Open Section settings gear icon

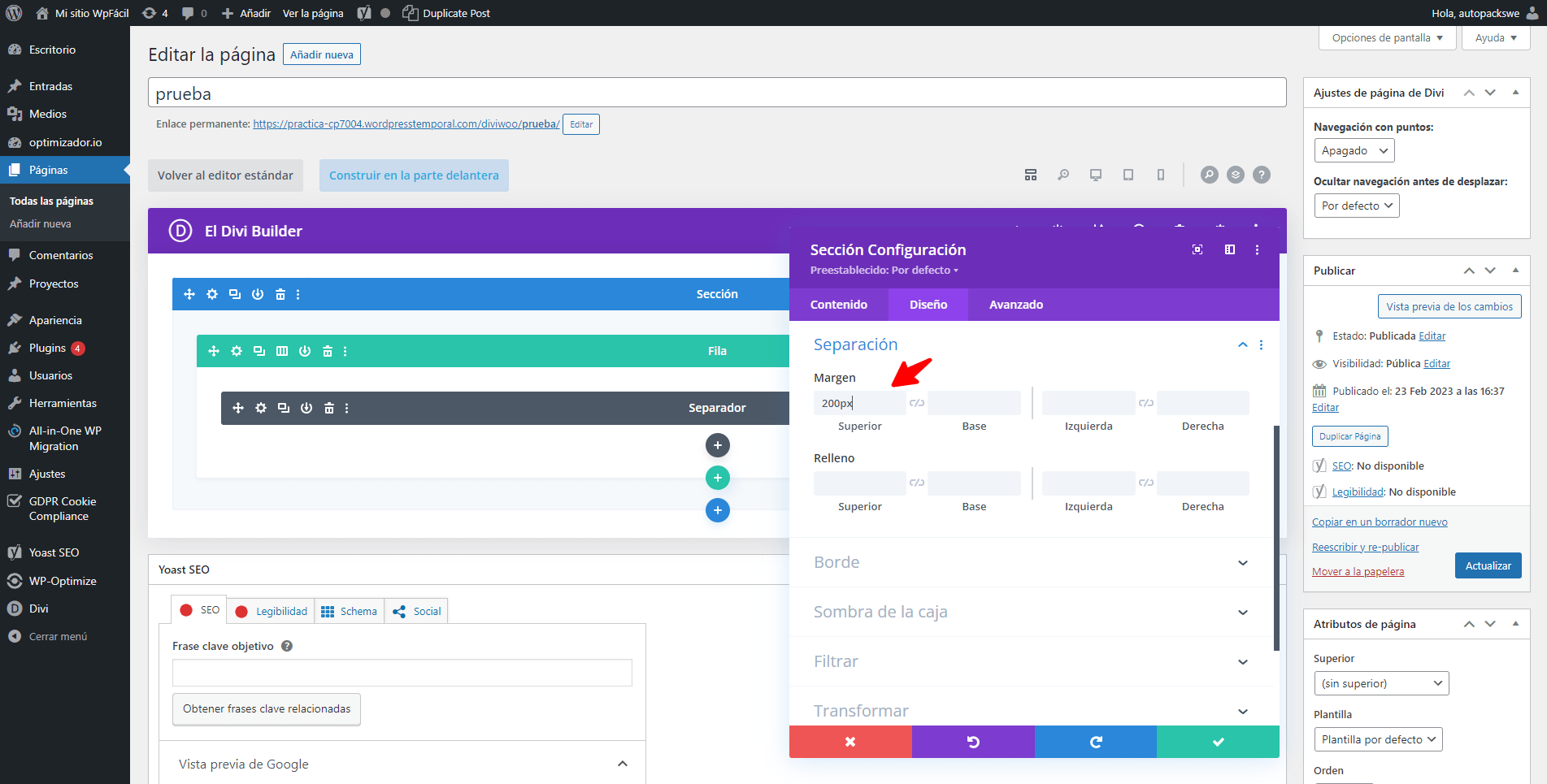[212, 294]
